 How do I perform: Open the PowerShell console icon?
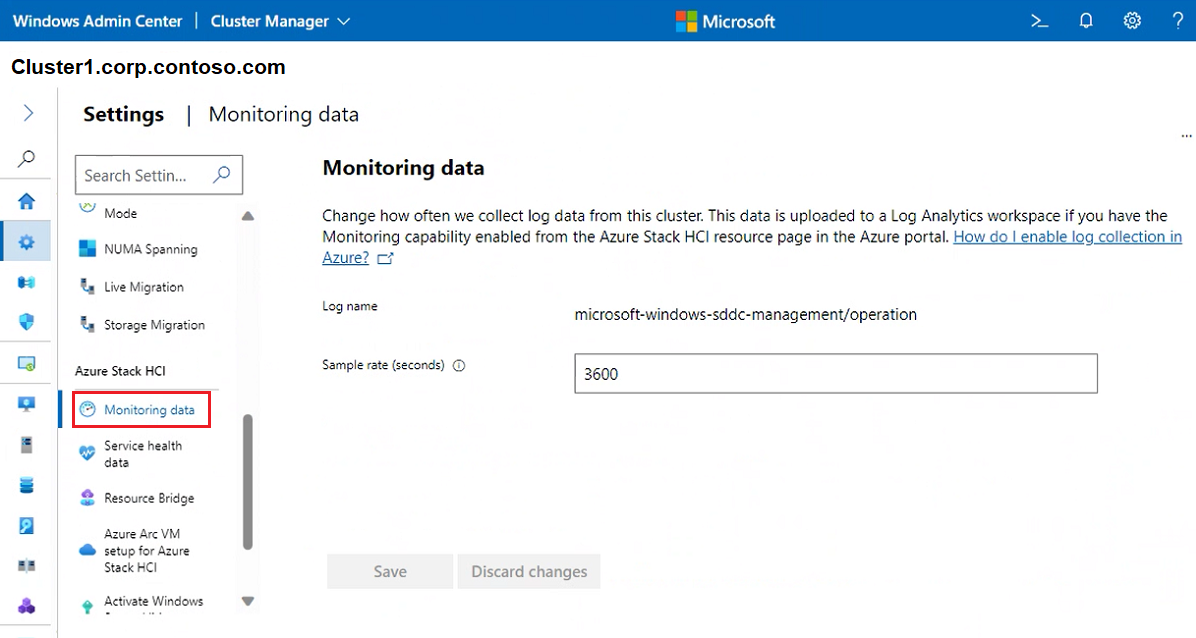coord(1040,21)
